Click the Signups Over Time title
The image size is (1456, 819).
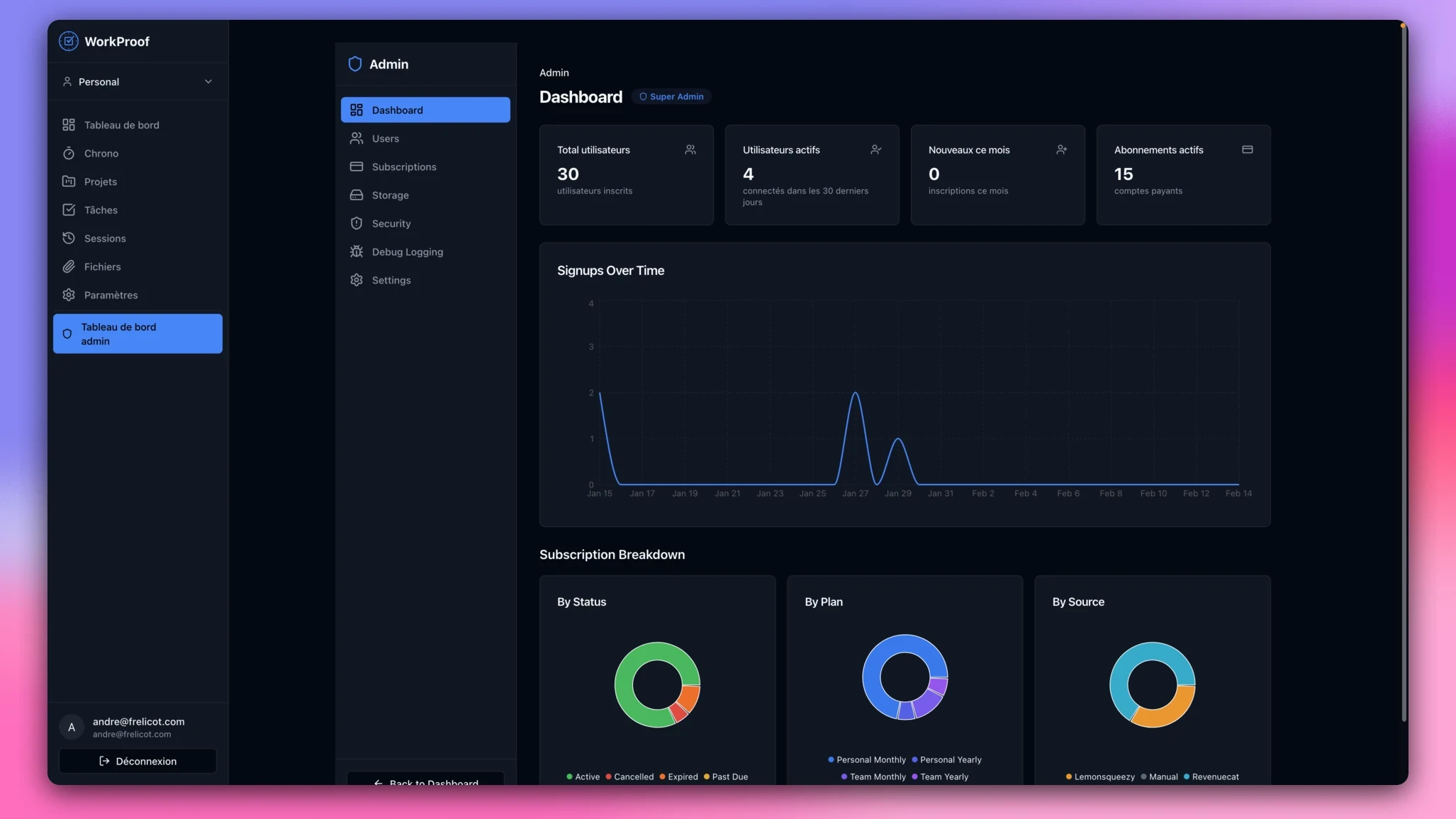click(610, 271)
